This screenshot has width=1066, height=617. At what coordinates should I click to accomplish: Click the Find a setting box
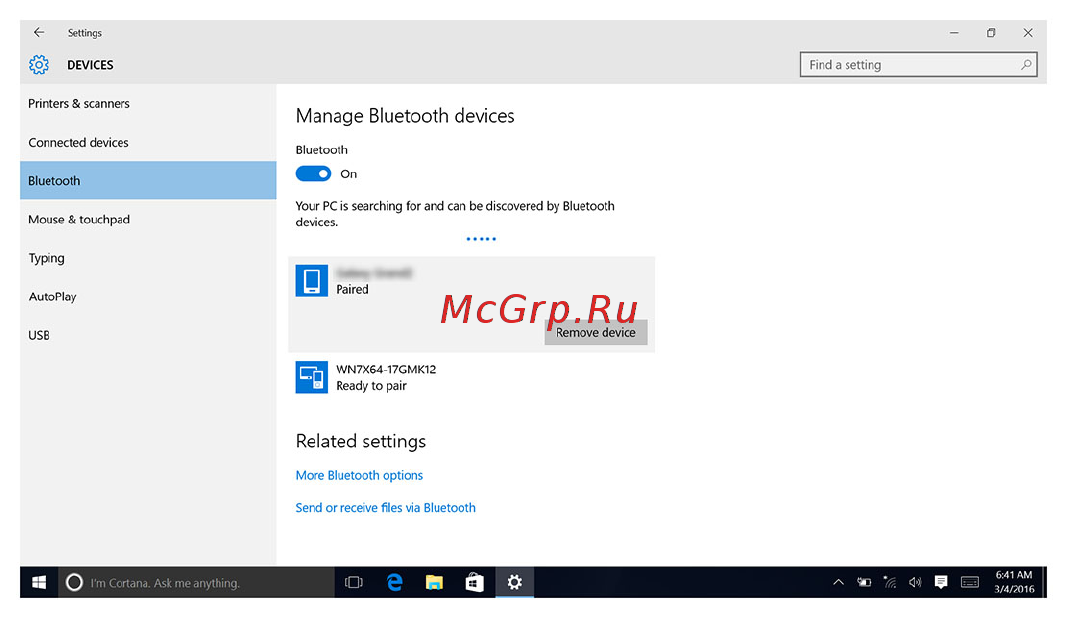point(918,65)
